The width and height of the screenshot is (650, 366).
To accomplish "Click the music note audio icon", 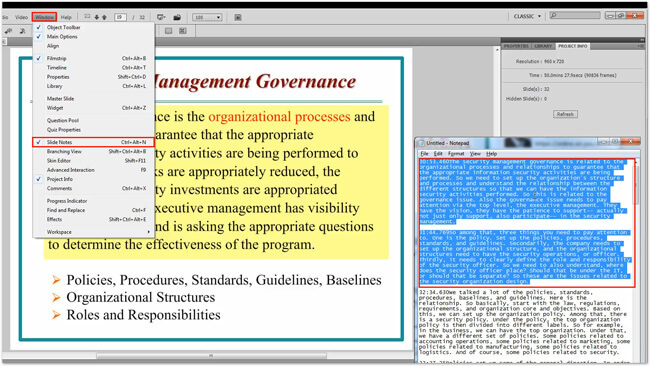I will (x=22, y=31).
